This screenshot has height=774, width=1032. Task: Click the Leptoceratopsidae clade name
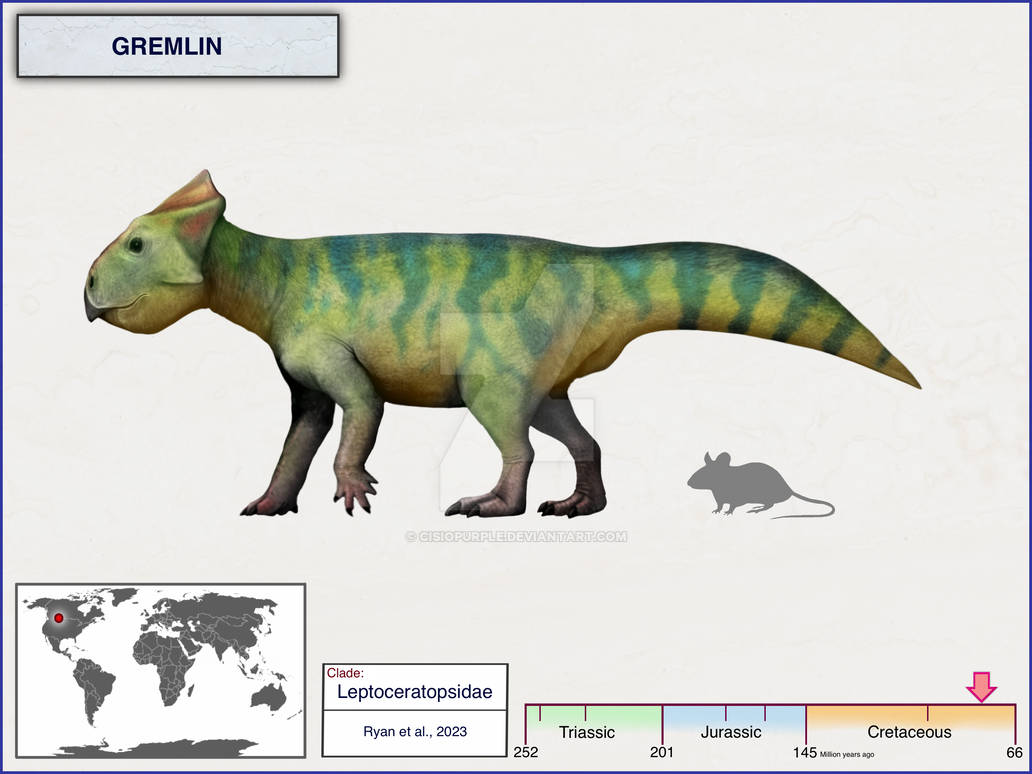[415, 692]
